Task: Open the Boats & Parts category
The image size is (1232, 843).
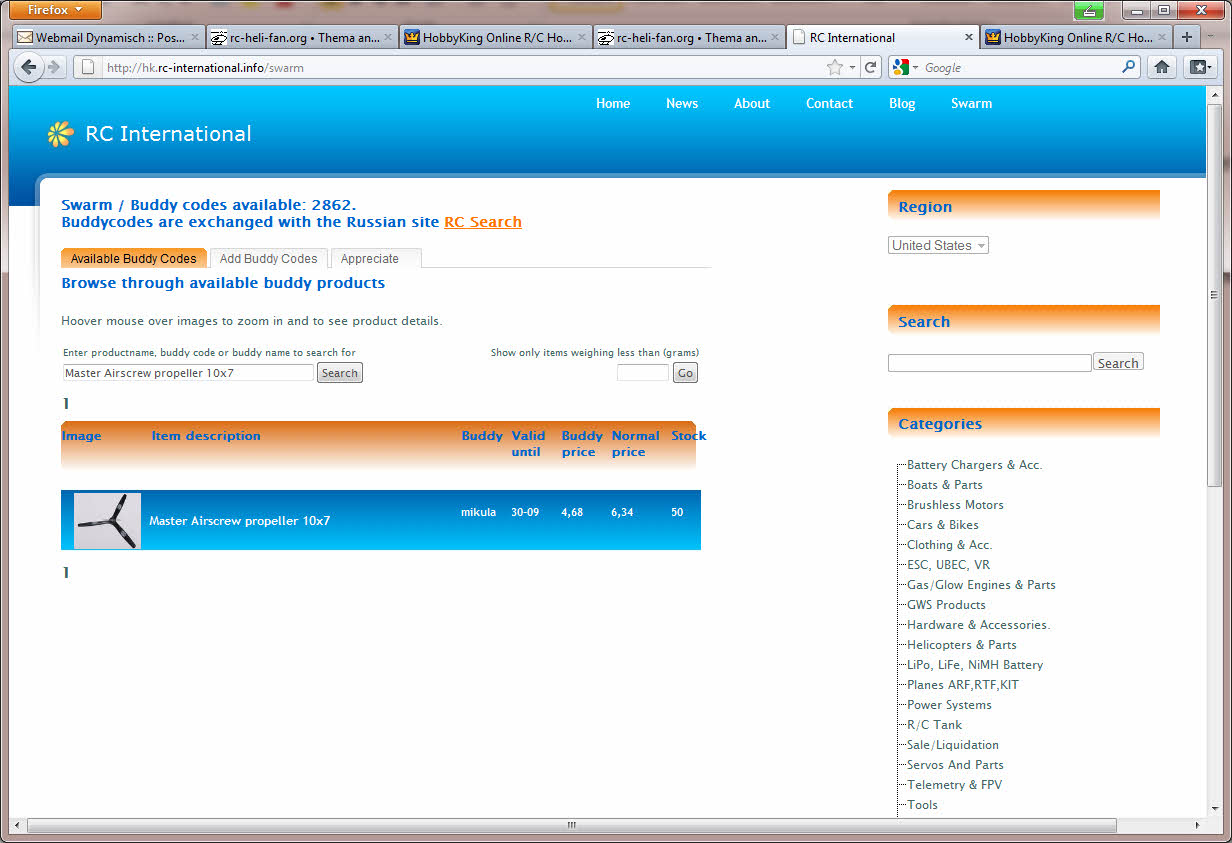Action: click(x=945, y=485)
